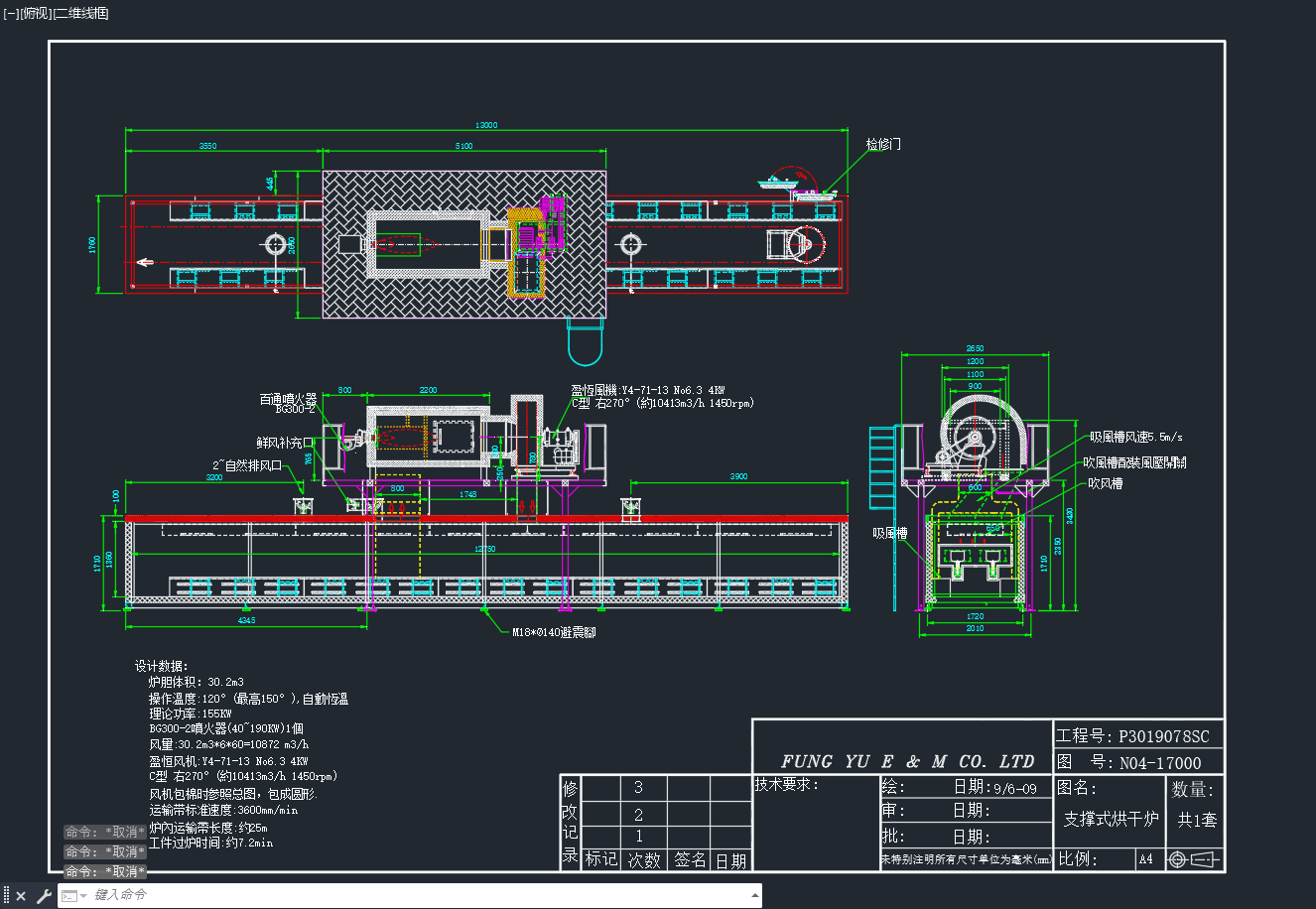Viewport: 1316px width, 909px height.
Task: Select the M18*Ø140避震脚 label
Action: [x=555, y=632]
